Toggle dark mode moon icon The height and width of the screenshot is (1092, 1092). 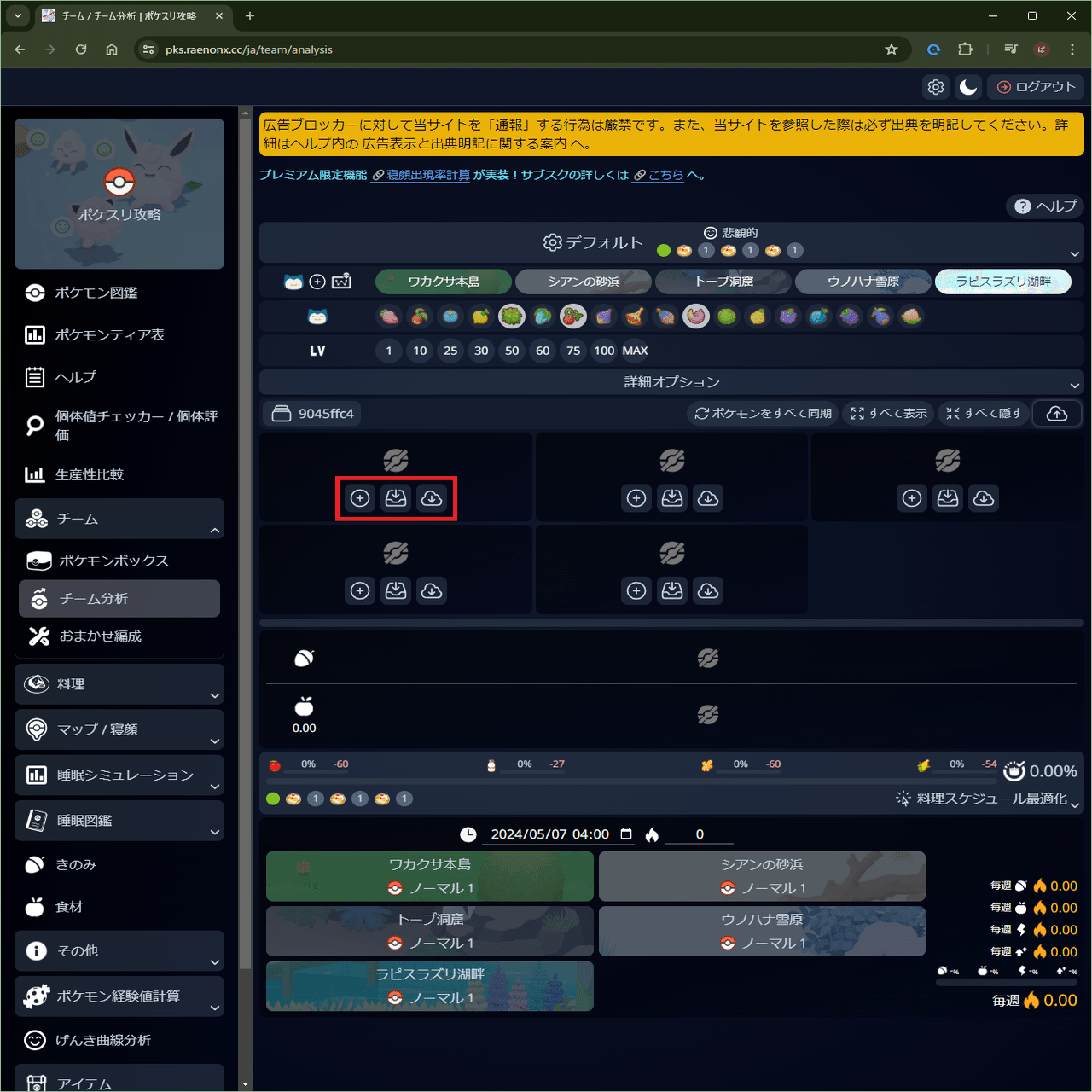tap(968, 87)
